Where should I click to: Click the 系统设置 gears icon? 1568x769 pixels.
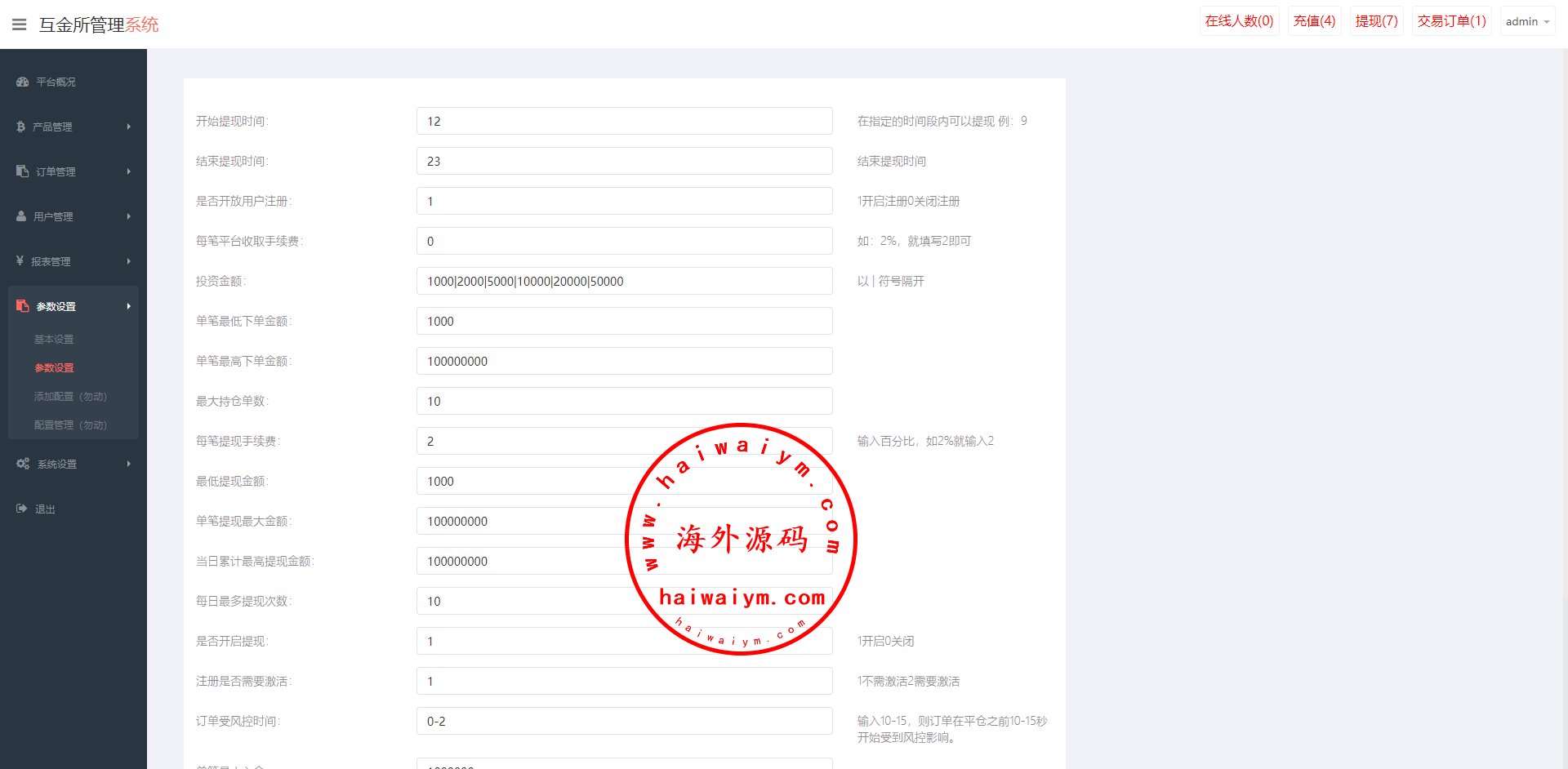[23, 464]
